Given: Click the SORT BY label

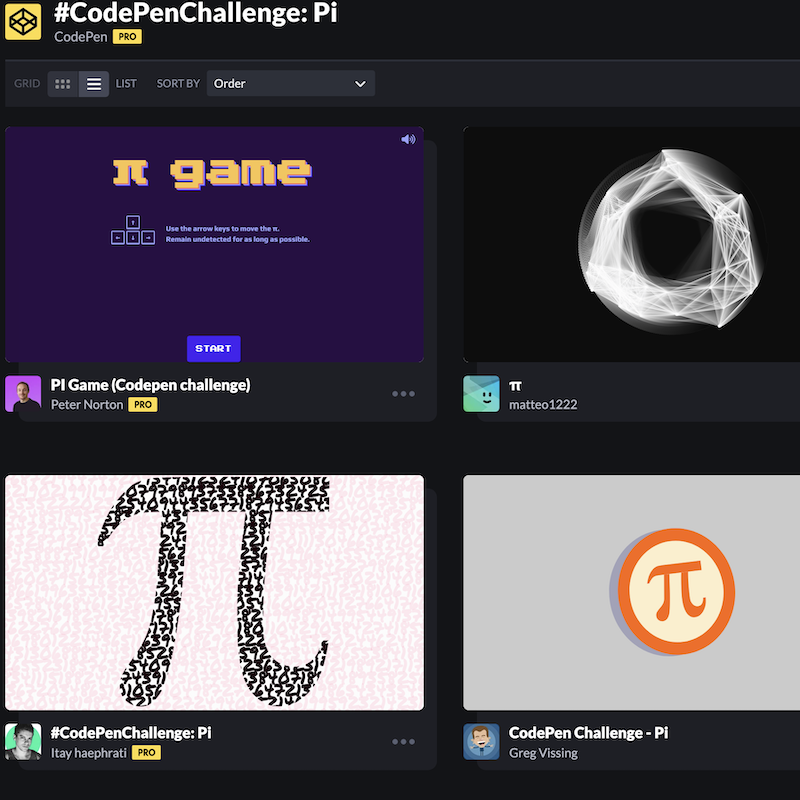Looking at the screenshot, I should click(x=178, y=84).
